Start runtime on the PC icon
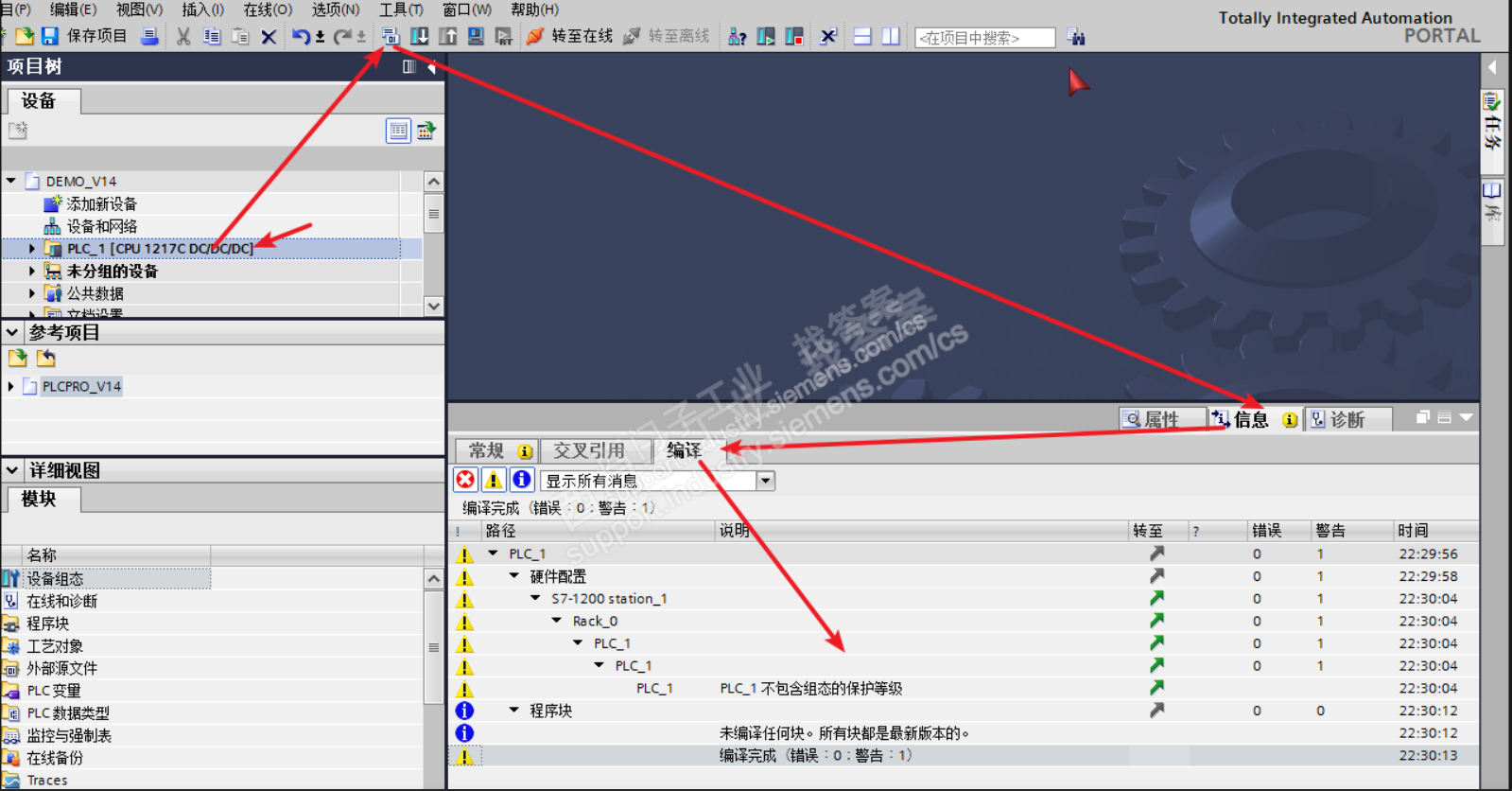Screen dimensions: 1512x791 click(x=503, y=36)
